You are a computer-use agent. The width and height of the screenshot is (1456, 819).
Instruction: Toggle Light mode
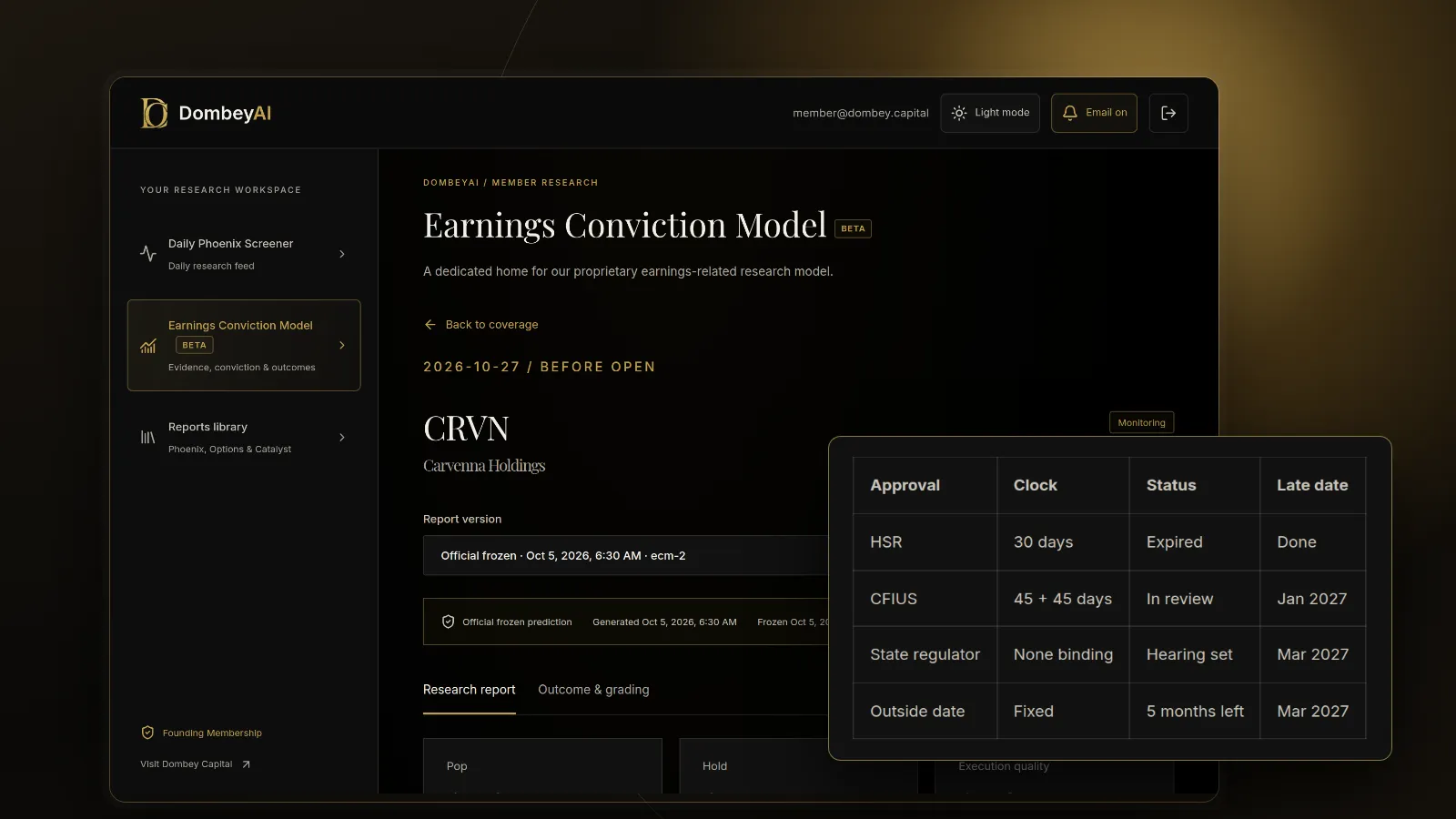(990, 113)
